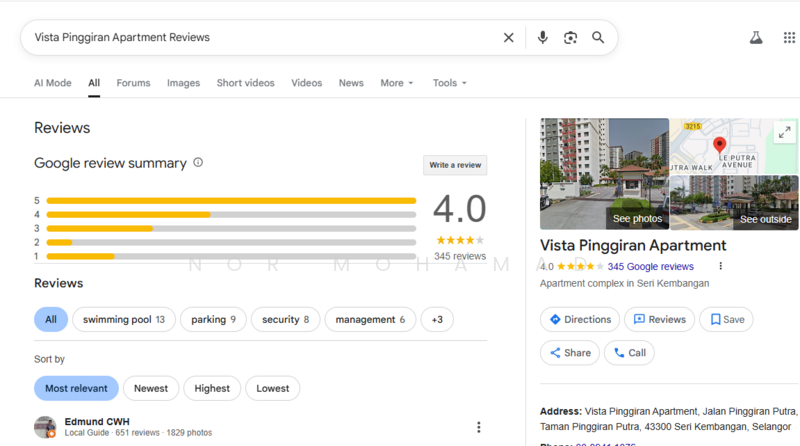This screenshot has height=446, width=800.
Task: Open the Tools dropdown
Action: [449, 83]
